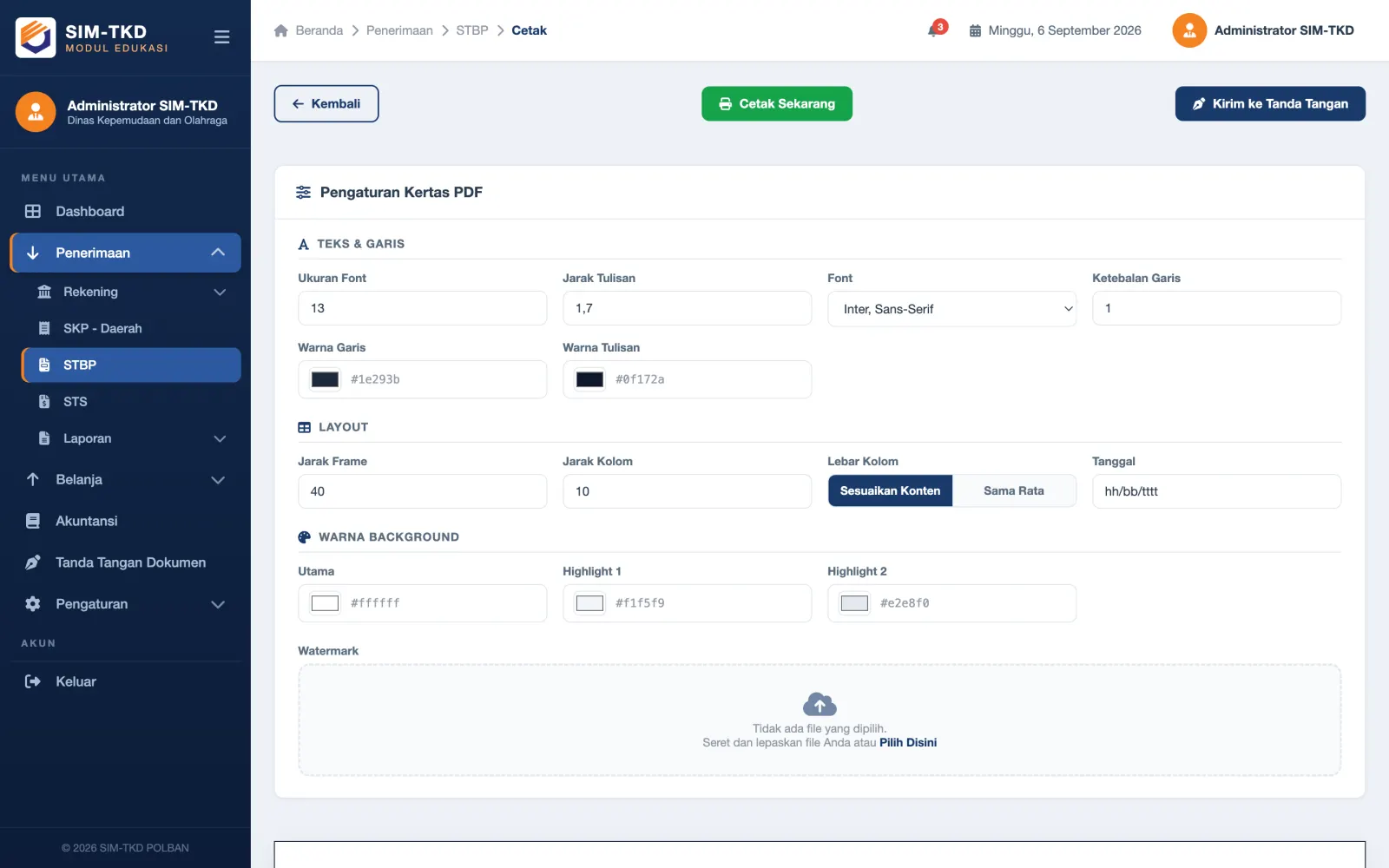Viewport: 1389px width, 868px height.
Task: Collapse the Penerimaan menu chevron
Action: pos(218,253)
